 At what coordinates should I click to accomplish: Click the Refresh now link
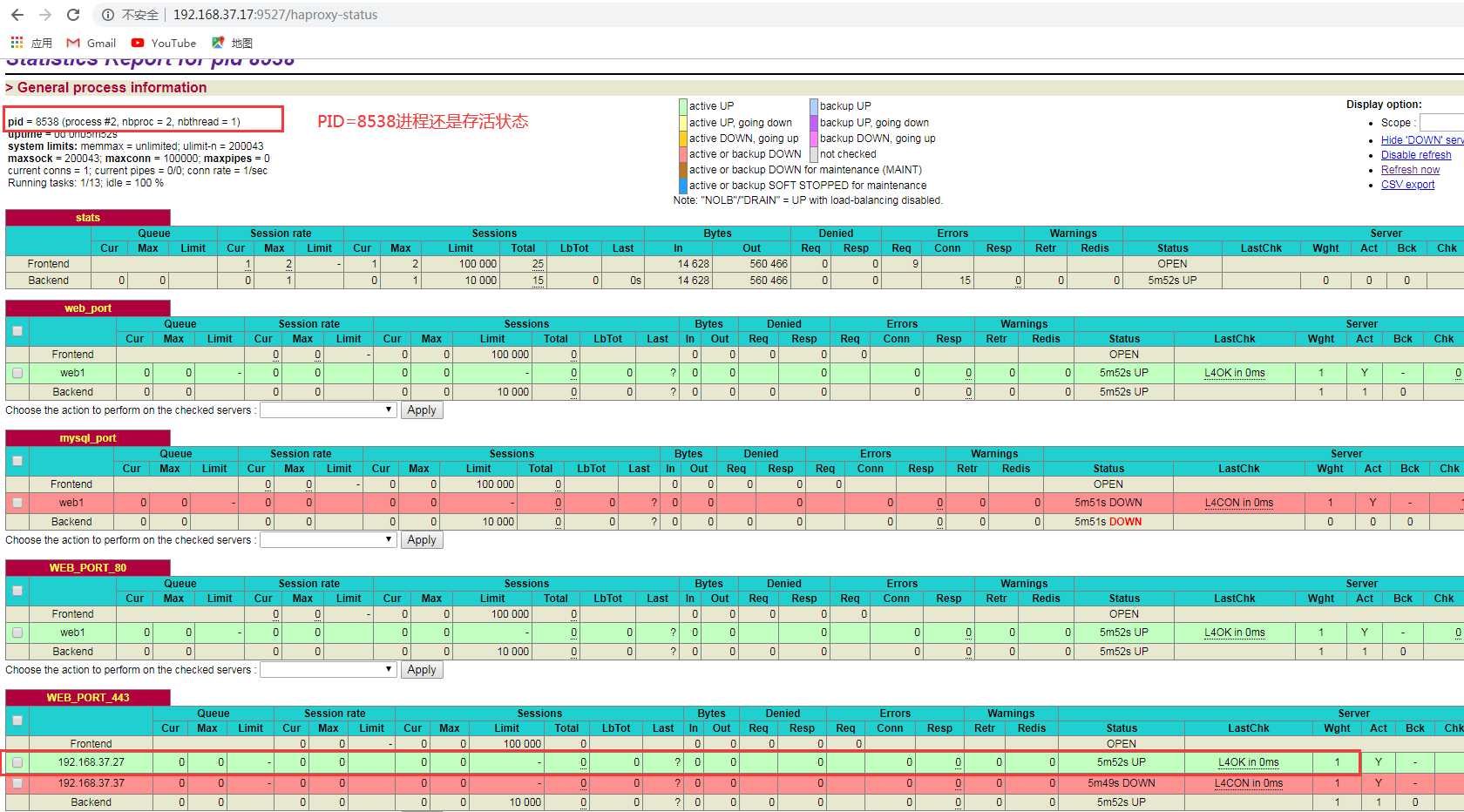pyautogui.click(x=1410, y=170)
